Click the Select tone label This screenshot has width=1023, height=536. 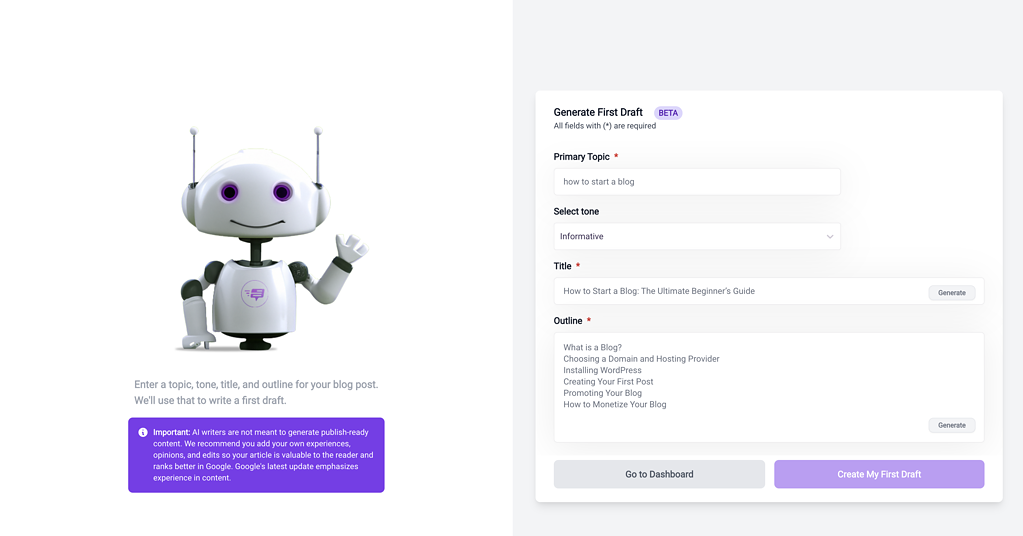(x=576, y=211)
